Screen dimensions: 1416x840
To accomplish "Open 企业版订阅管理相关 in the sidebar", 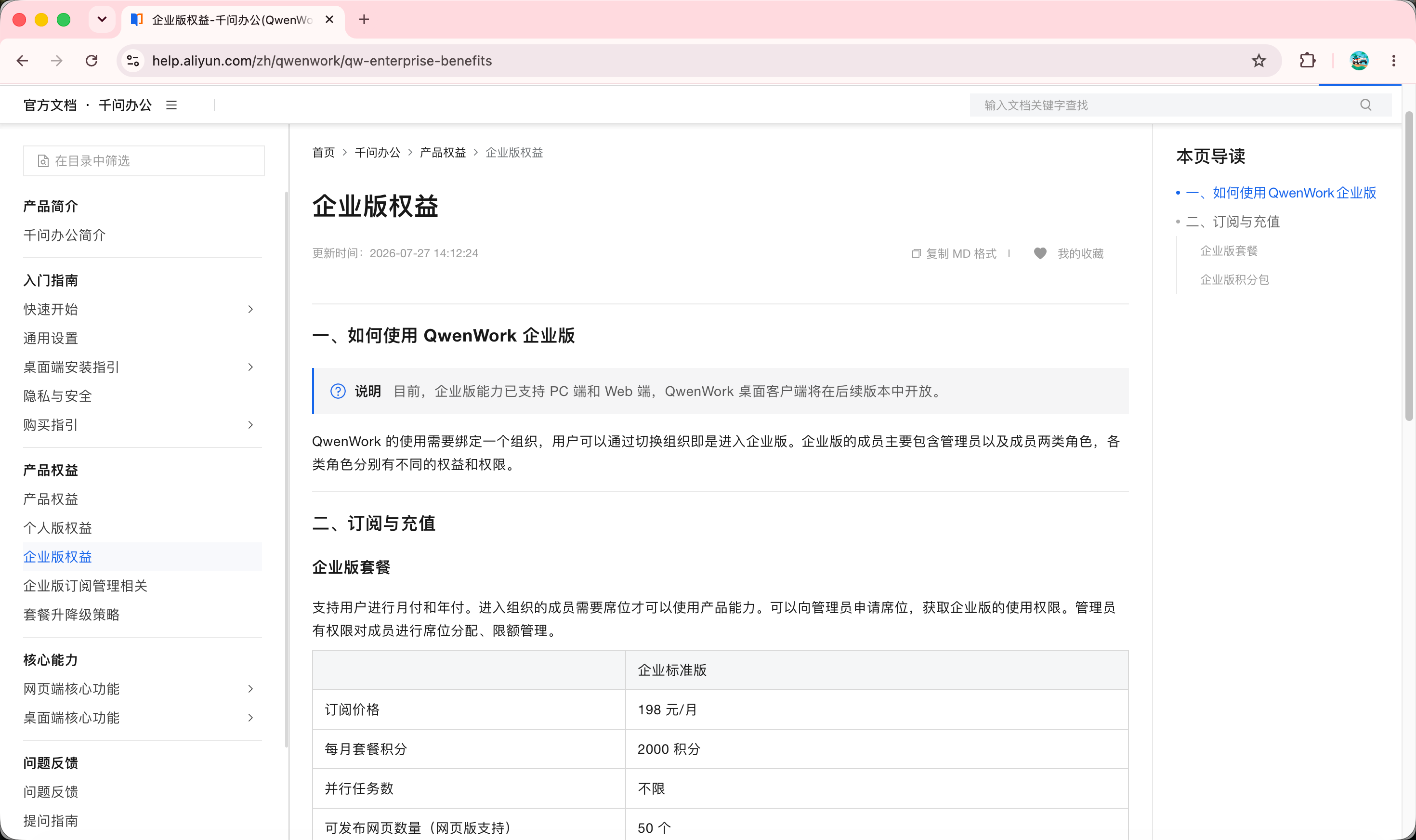I will point(85,585).
